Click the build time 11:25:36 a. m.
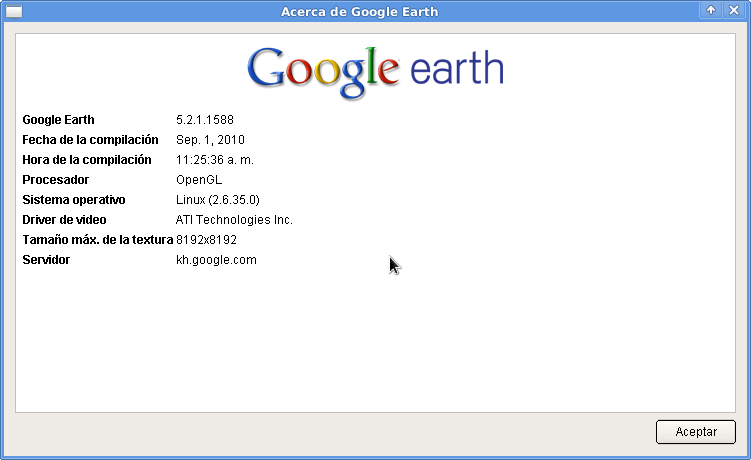 tap(218, 160)
